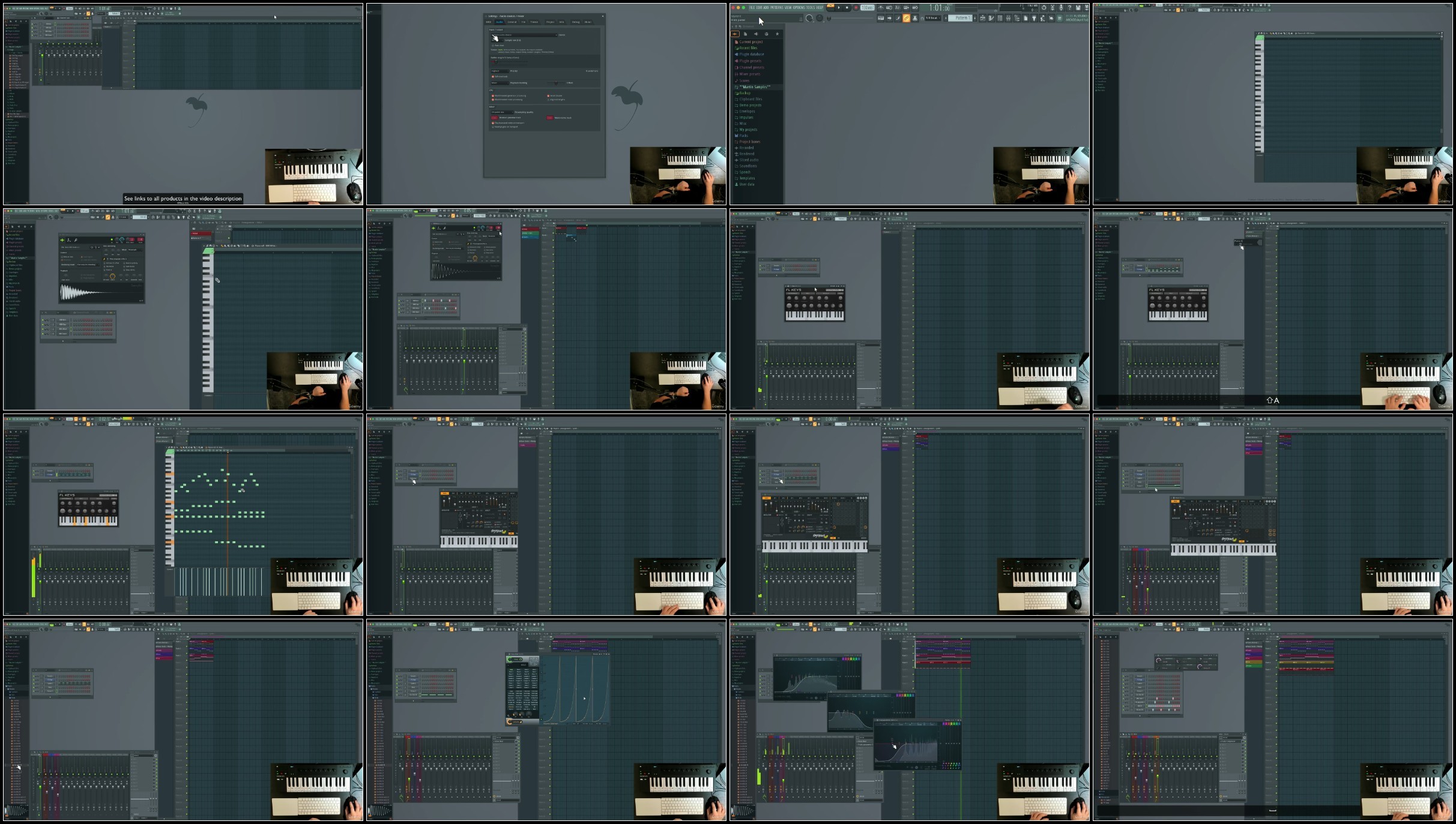Image resolution: width=1456 pixels, height=824 pixels.
Task: Click Play in the enlarged browser frame's transport
Action: click(x=839, y=8)
